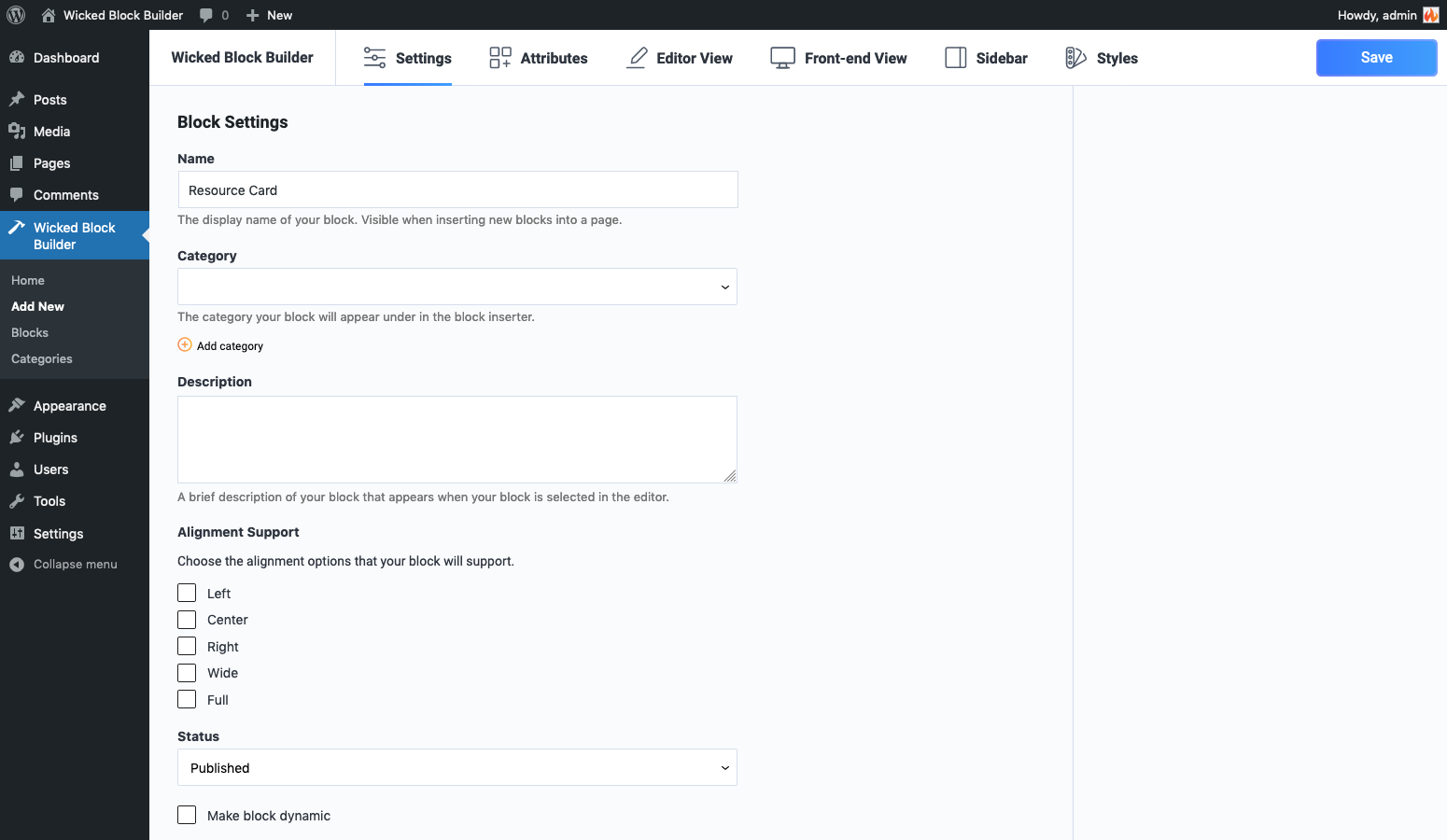Open the Category dropdown
The height and width of the screenshot is (840, 1447).
click(x=457, y=287)
